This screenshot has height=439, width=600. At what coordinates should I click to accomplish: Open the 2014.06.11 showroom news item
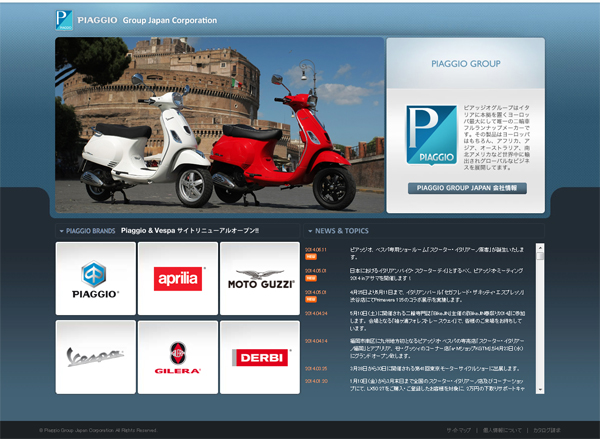[437, 253]
